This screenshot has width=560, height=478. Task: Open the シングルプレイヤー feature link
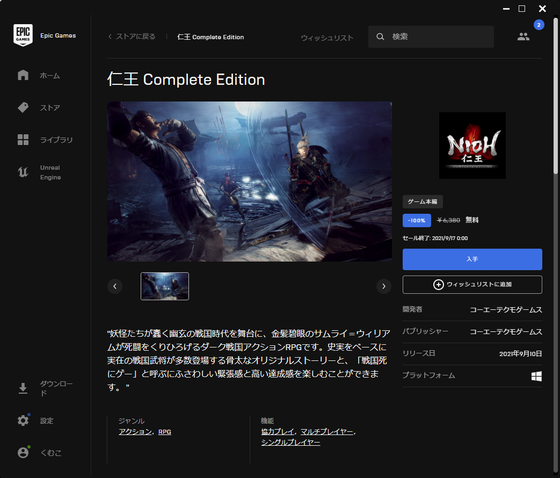290,442
